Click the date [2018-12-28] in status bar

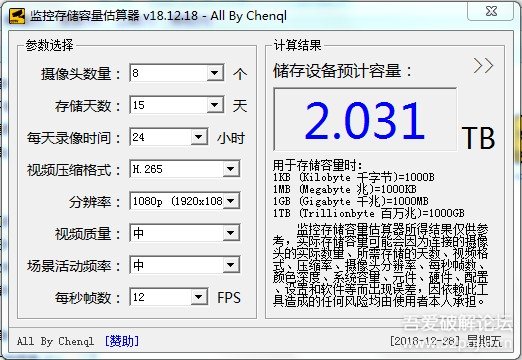point(425,341)
